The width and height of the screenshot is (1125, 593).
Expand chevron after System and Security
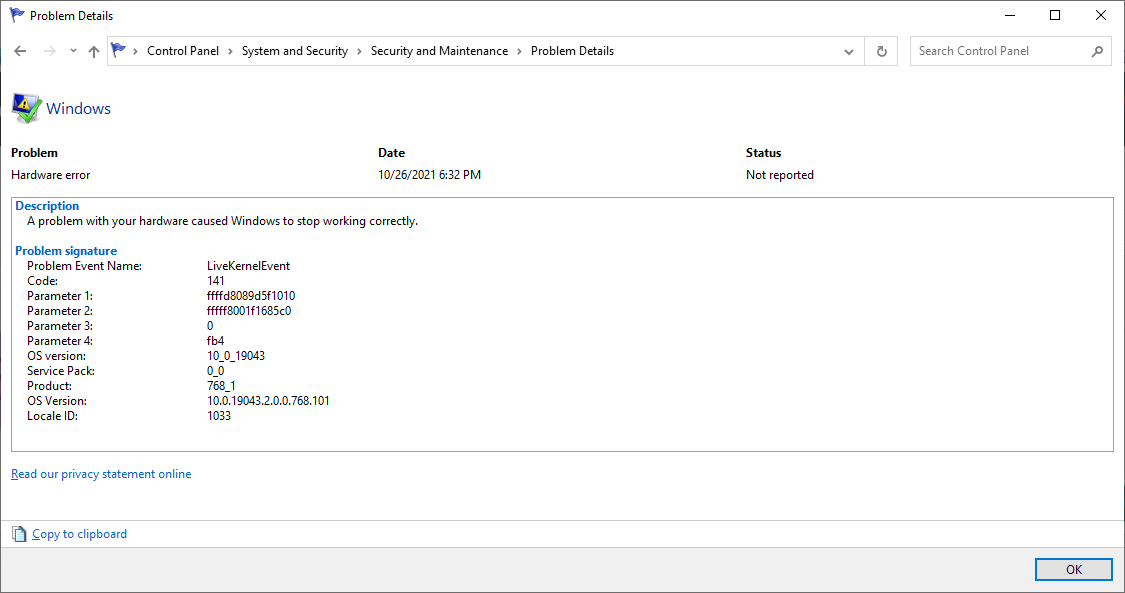click(359, 51)
